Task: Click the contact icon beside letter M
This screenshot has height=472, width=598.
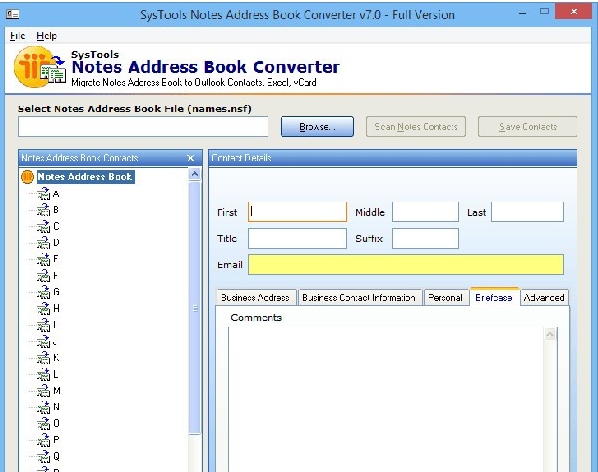Action: click(44, 390)
